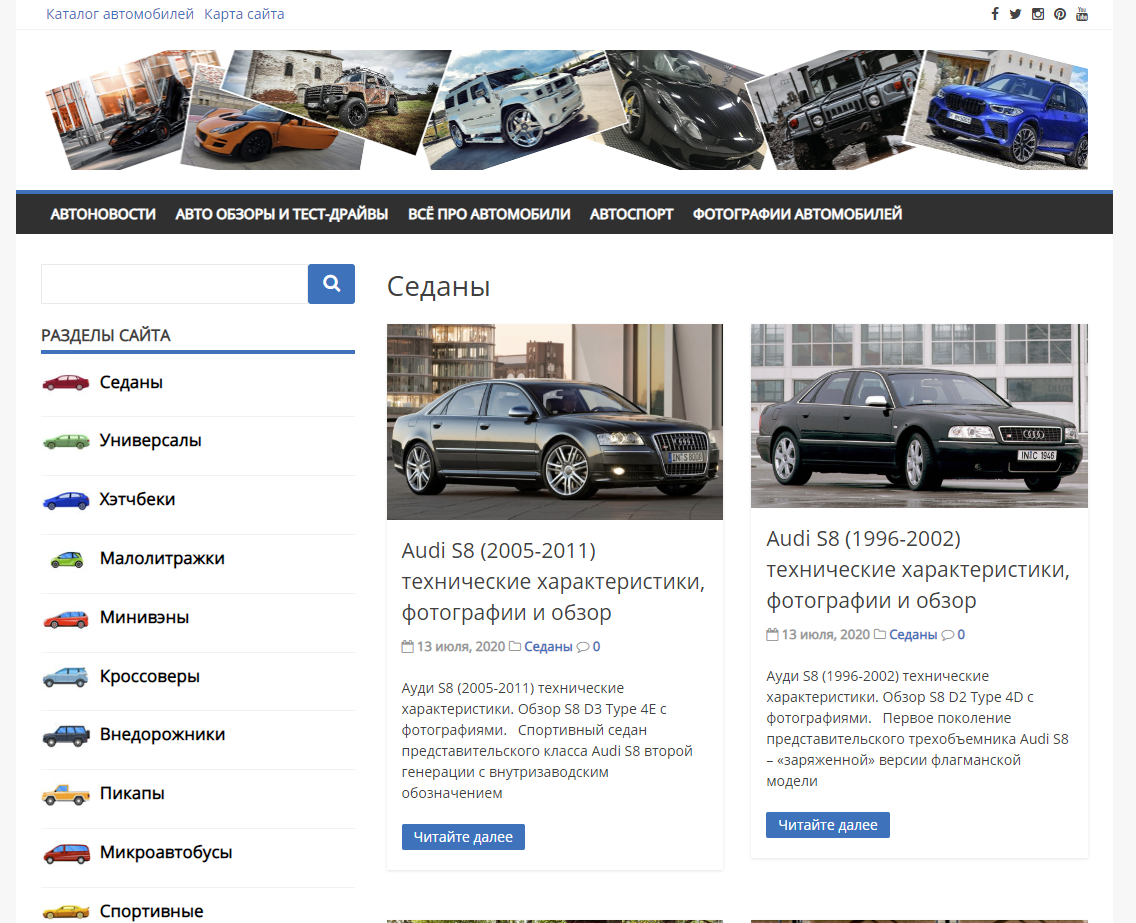This screenshot has height=923, width=1136.
Task: Open the Каталог автомобилей link
Action: point(120,14)
